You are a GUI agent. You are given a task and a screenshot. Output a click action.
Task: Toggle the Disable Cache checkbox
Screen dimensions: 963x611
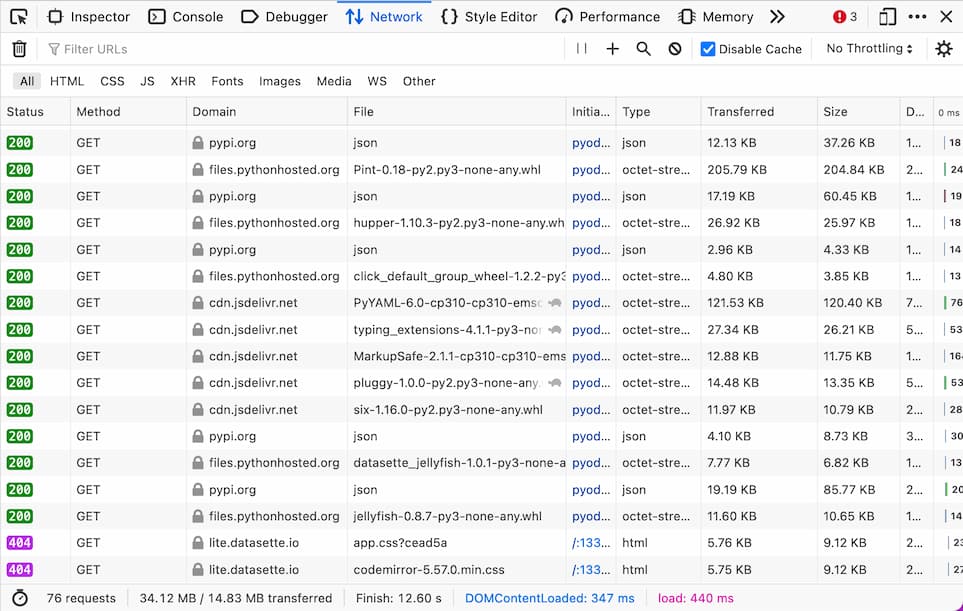tap(708, 49)
